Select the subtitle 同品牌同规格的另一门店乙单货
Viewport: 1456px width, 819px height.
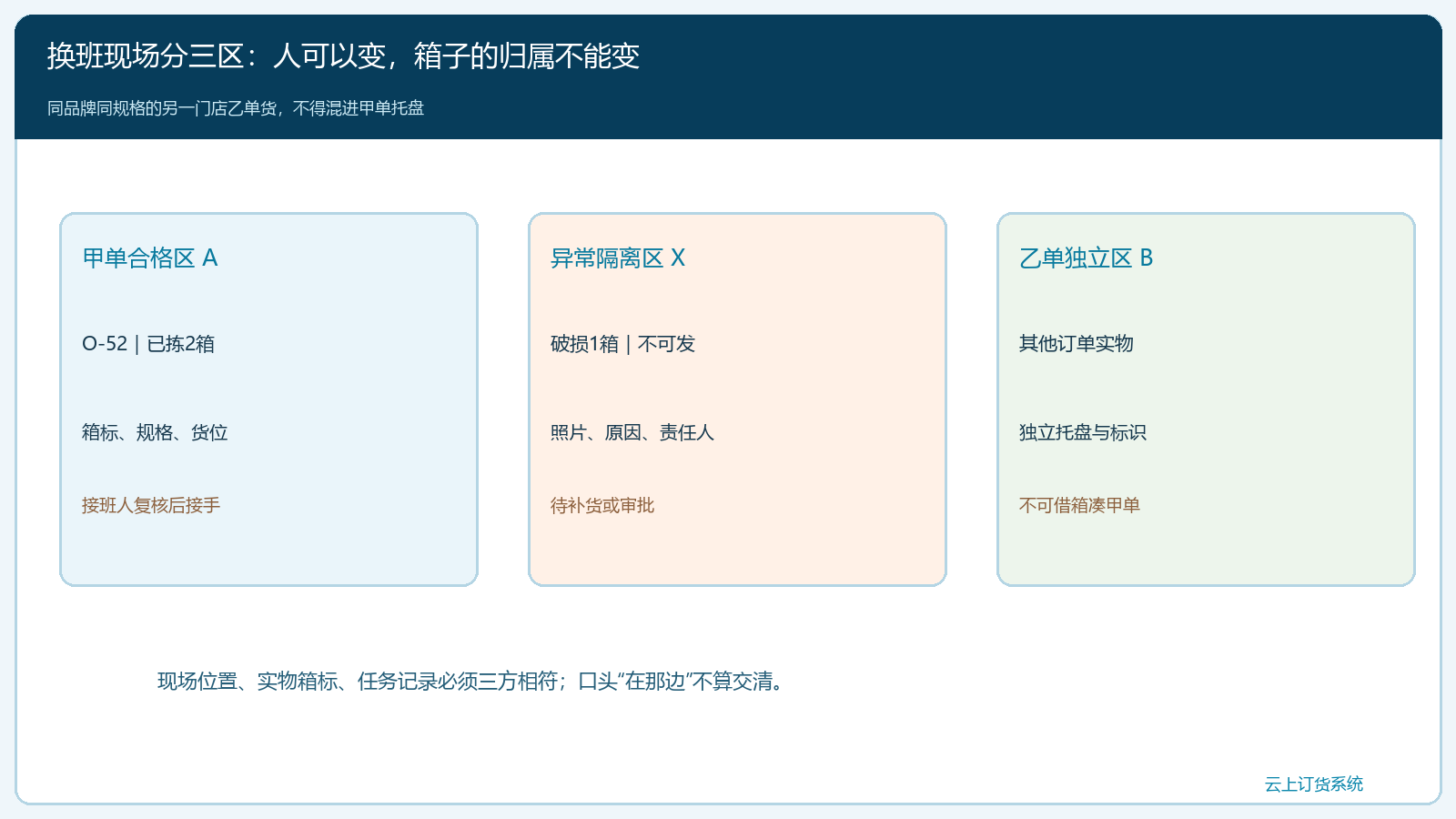pos(236,108)
